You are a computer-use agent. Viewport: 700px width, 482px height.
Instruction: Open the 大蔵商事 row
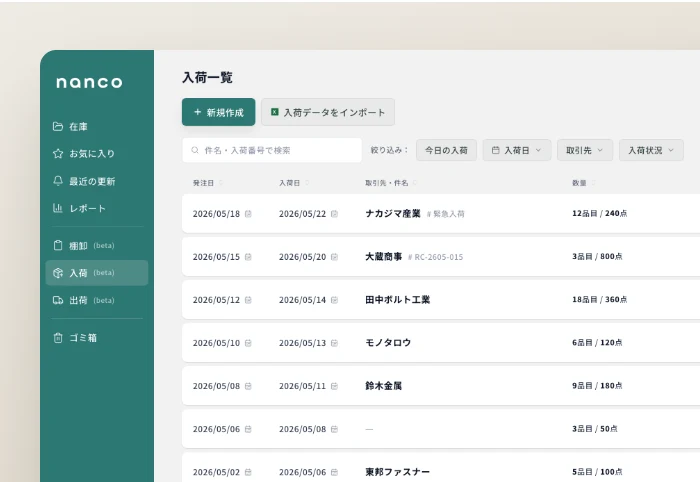coord(441,257)
